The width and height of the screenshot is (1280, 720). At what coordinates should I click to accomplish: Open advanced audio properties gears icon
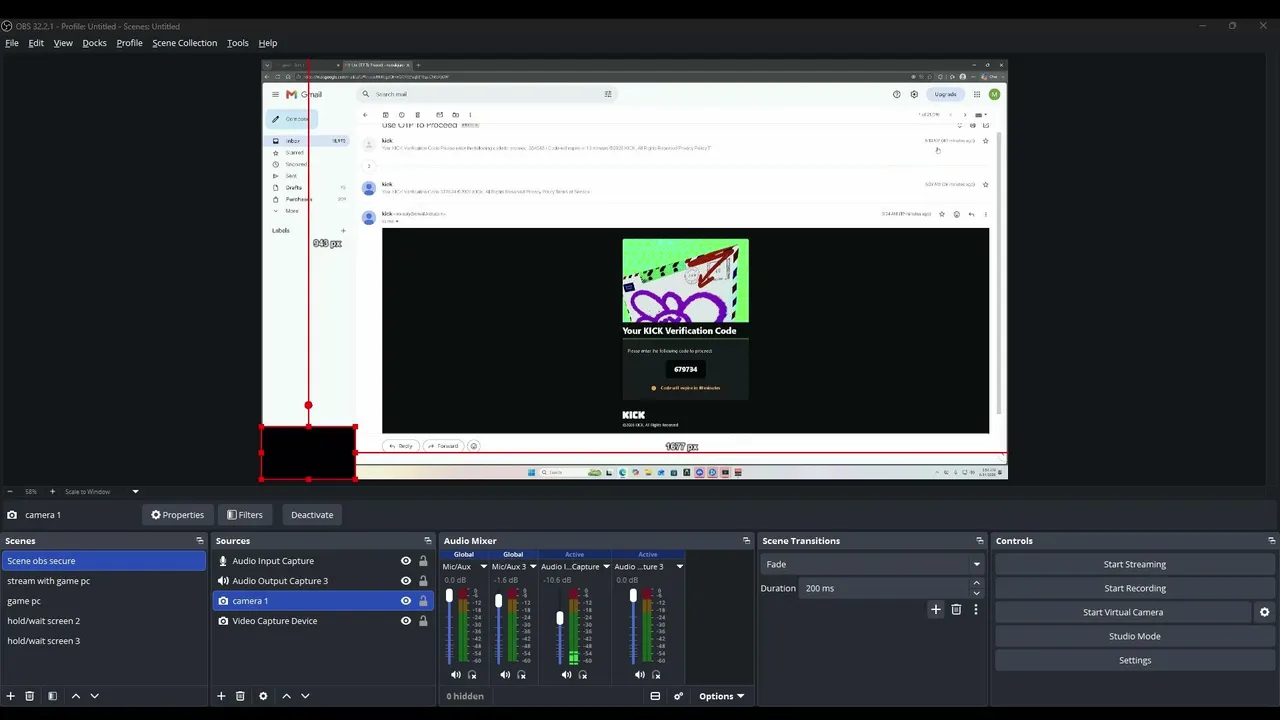click(678, 696)
